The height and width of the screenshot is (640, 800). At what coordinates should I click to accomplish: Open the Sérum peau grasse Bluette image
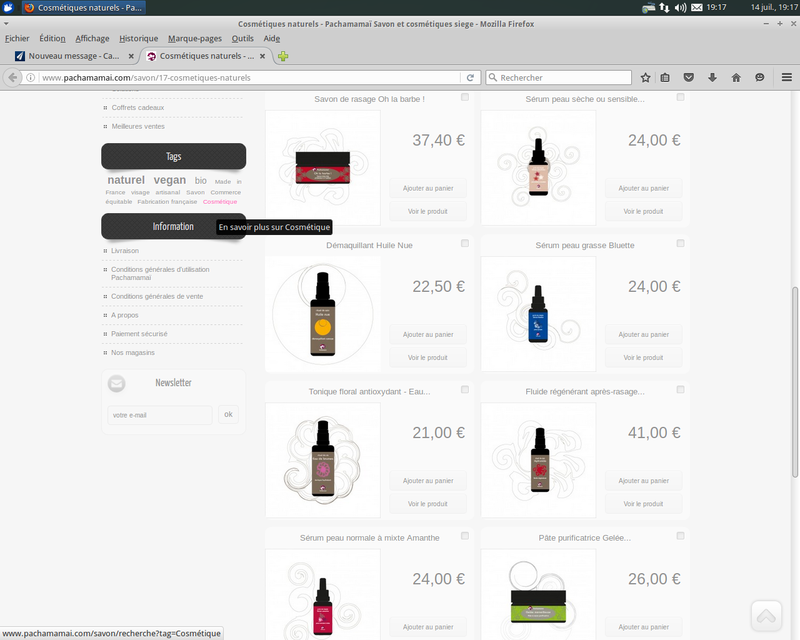(538, 314)
